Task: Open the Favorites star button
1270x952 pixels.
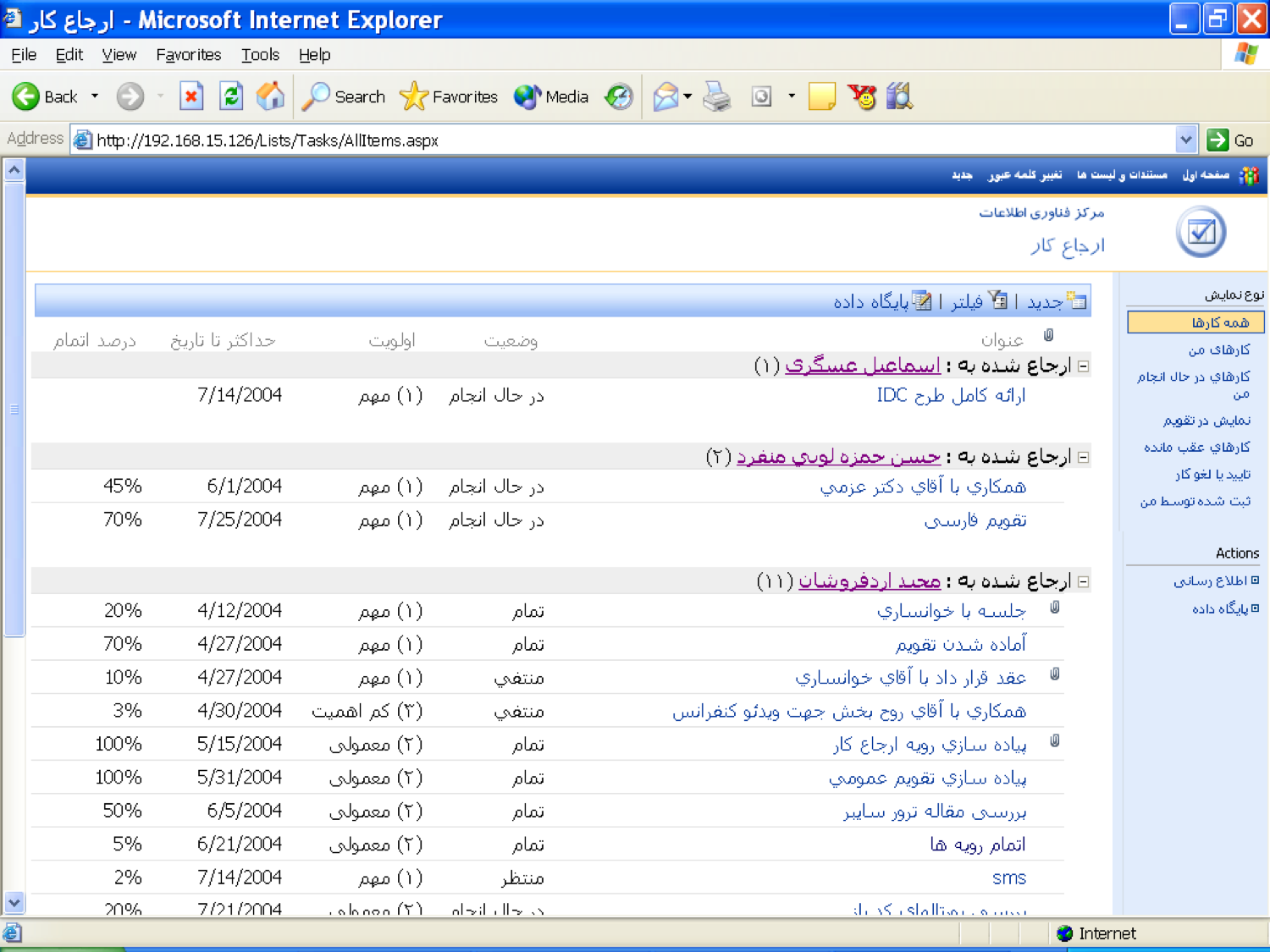Action: (449, 96)
